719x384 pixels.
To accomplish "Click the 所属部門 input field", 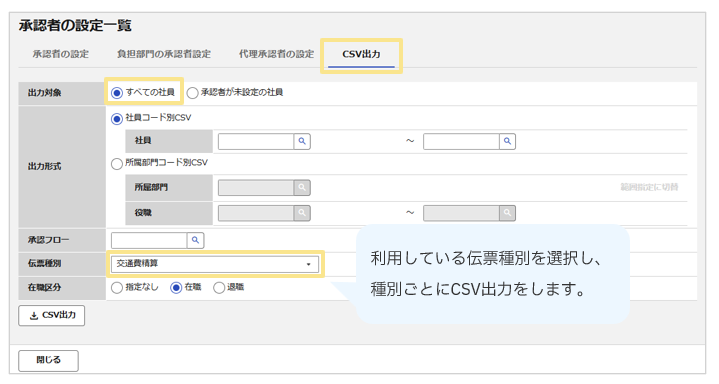I will 256,188.
